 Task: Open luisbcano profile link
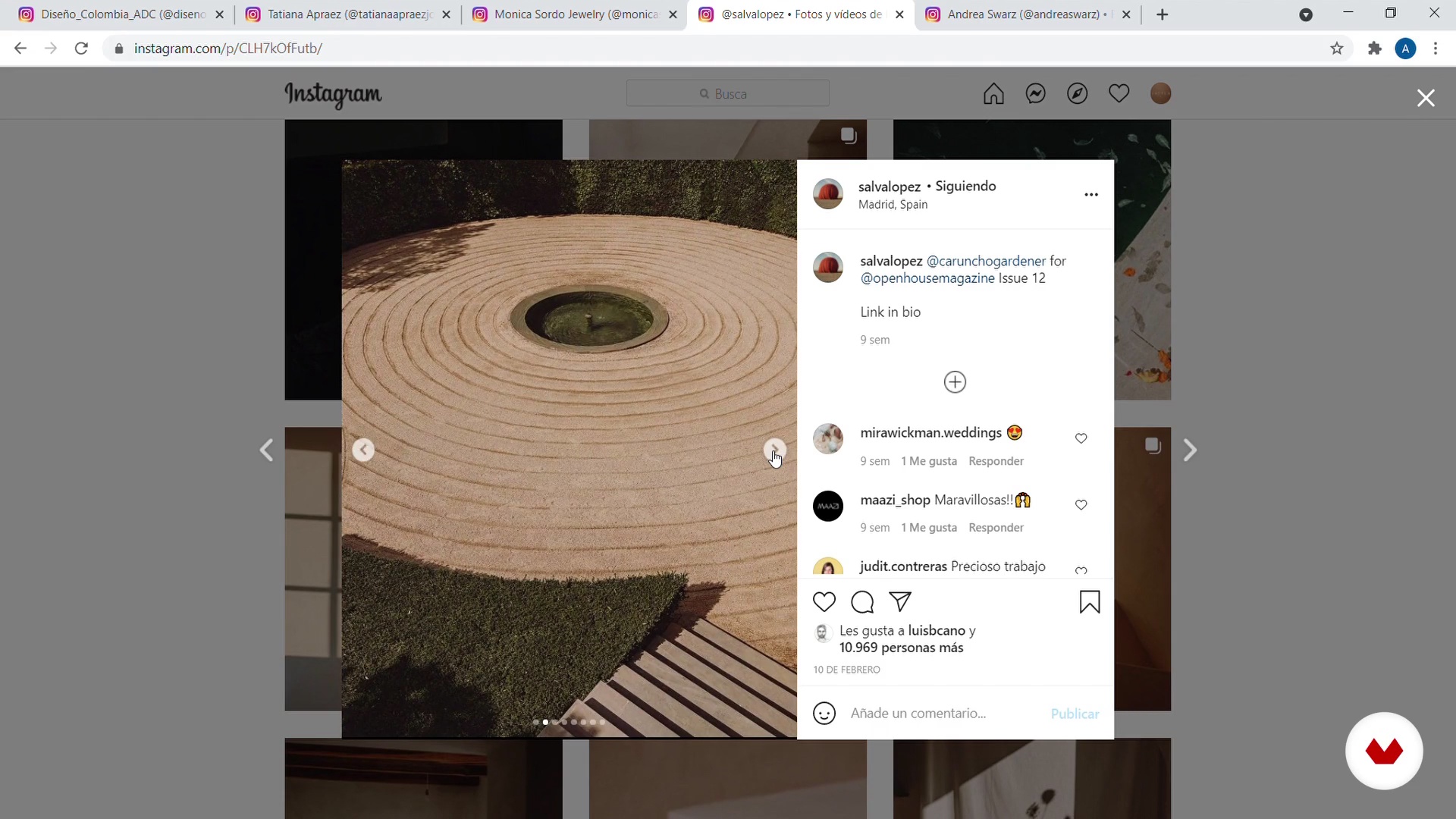[x=937, y=631]
